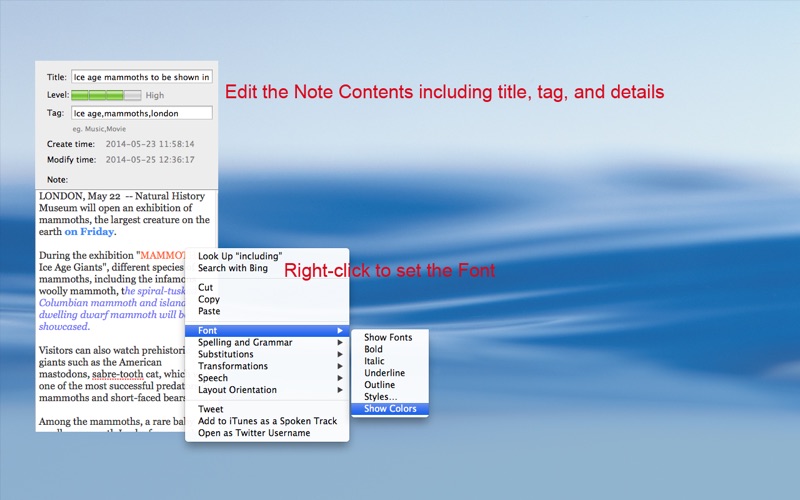Image resolution: width=800 pixels, height=500 pixels.
Task: Click 'Visitors can also watch' paragraph start
Action: pos(86,351)
